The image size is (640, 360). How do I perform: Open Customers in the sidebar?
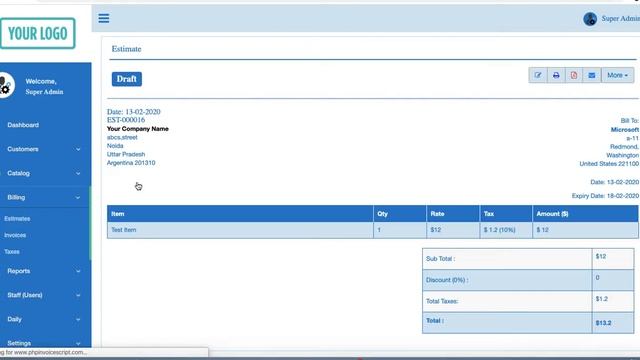pos(23,149)
